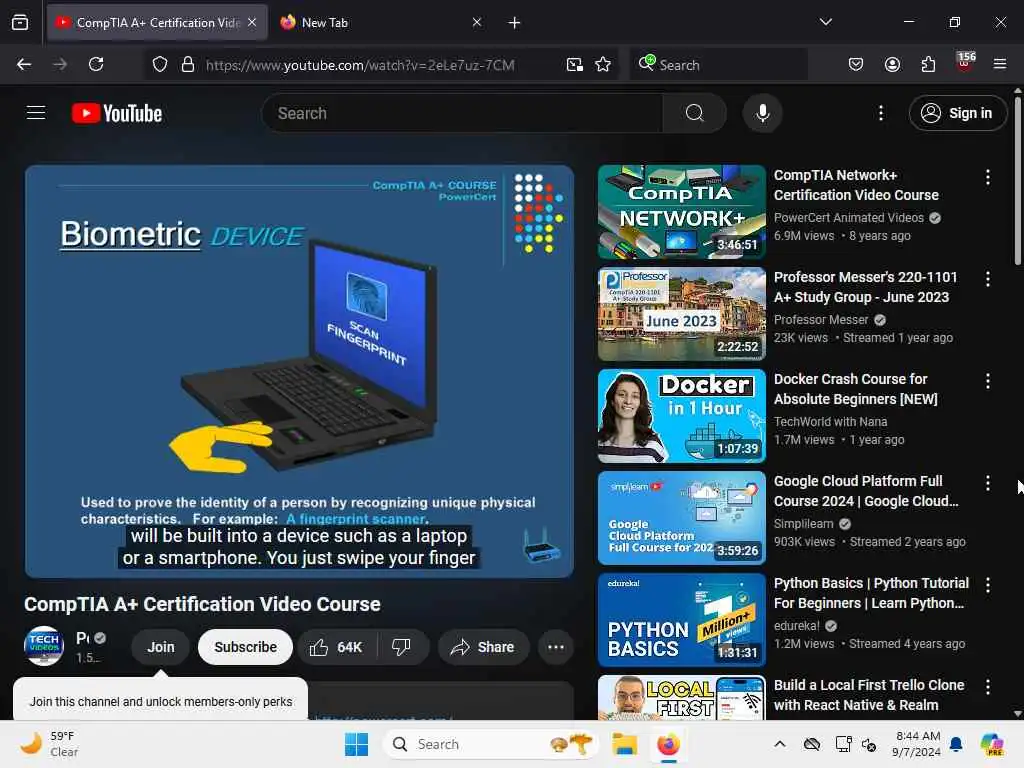Click the YouTube URL address field
The height and width of the screenshot is (768, 1024).
click(360, 65)
